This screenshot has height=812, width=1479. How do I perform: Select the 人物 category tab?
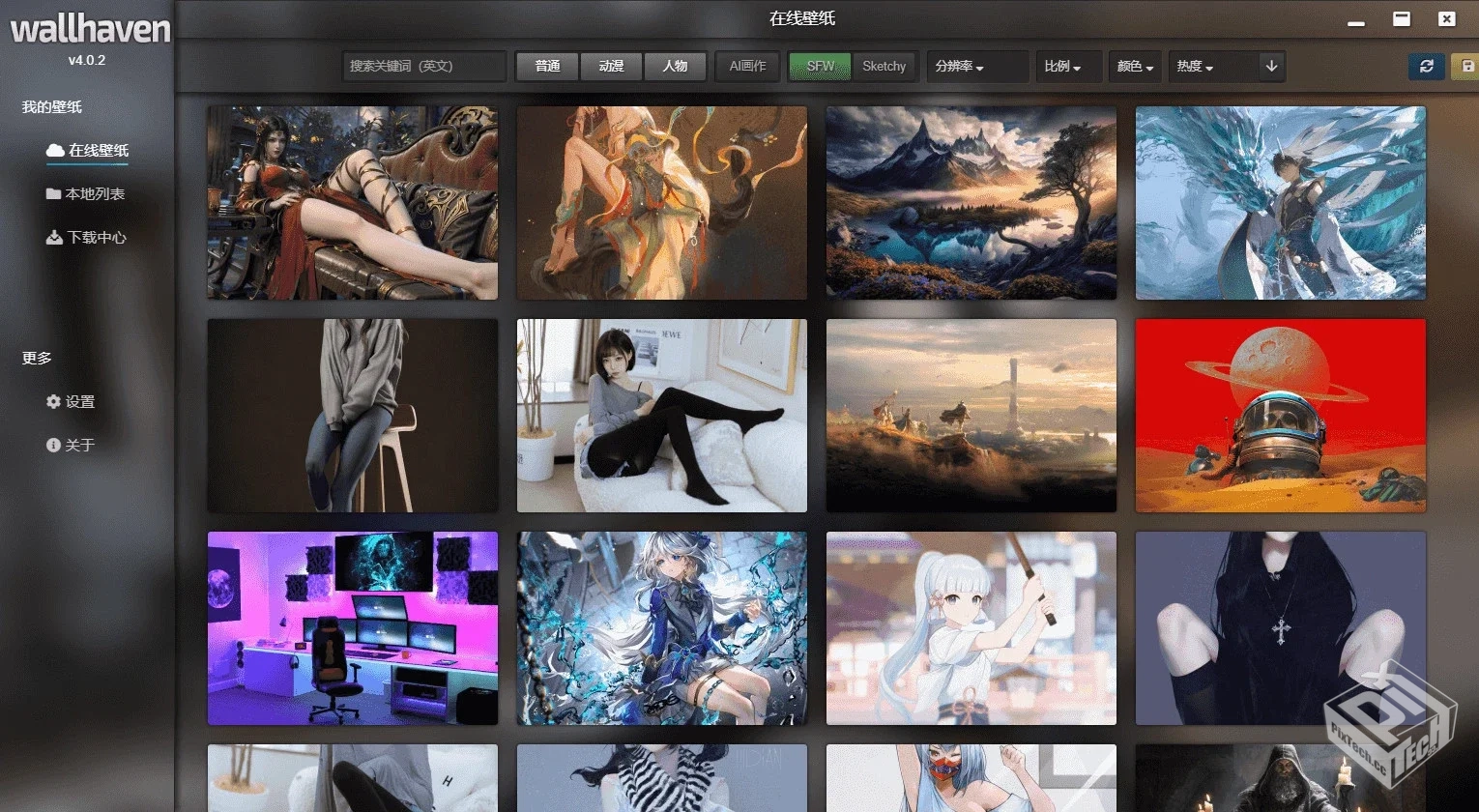pos(675,66)
